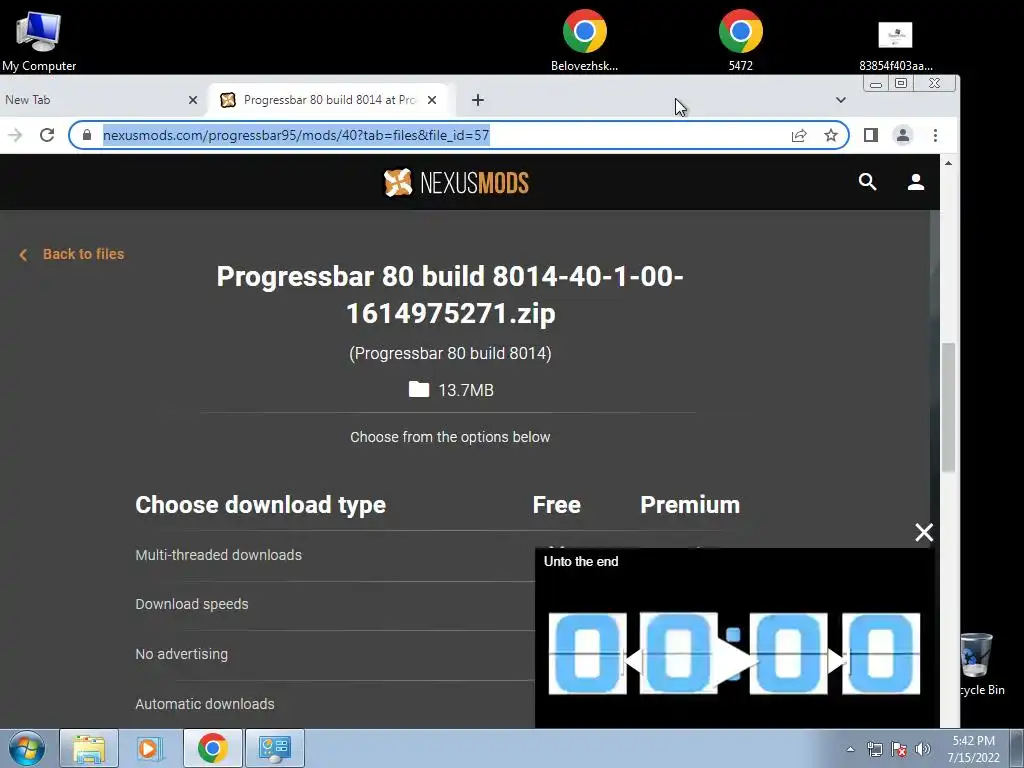
Task: Click the scrollbar up arrow
Action: 948,163
